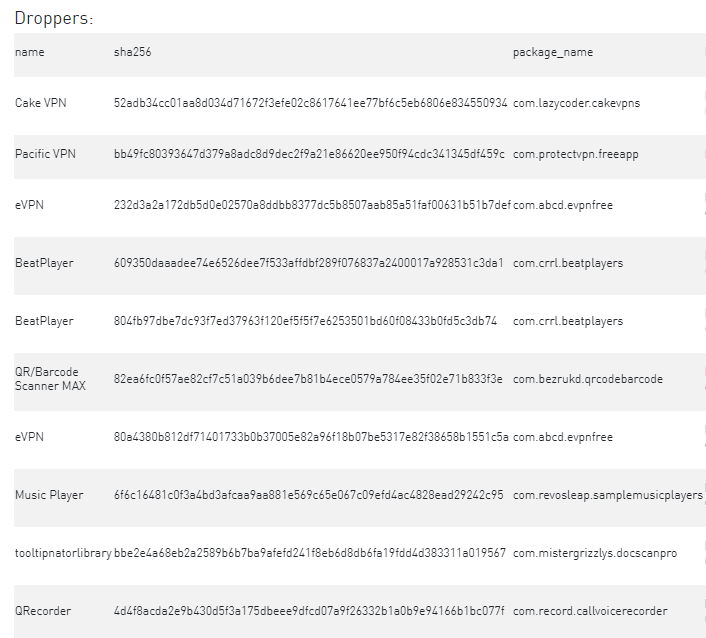Screen dimensions: 706x638
Task: Click hash starting with 609350daaadee
Action: [309, 263]
